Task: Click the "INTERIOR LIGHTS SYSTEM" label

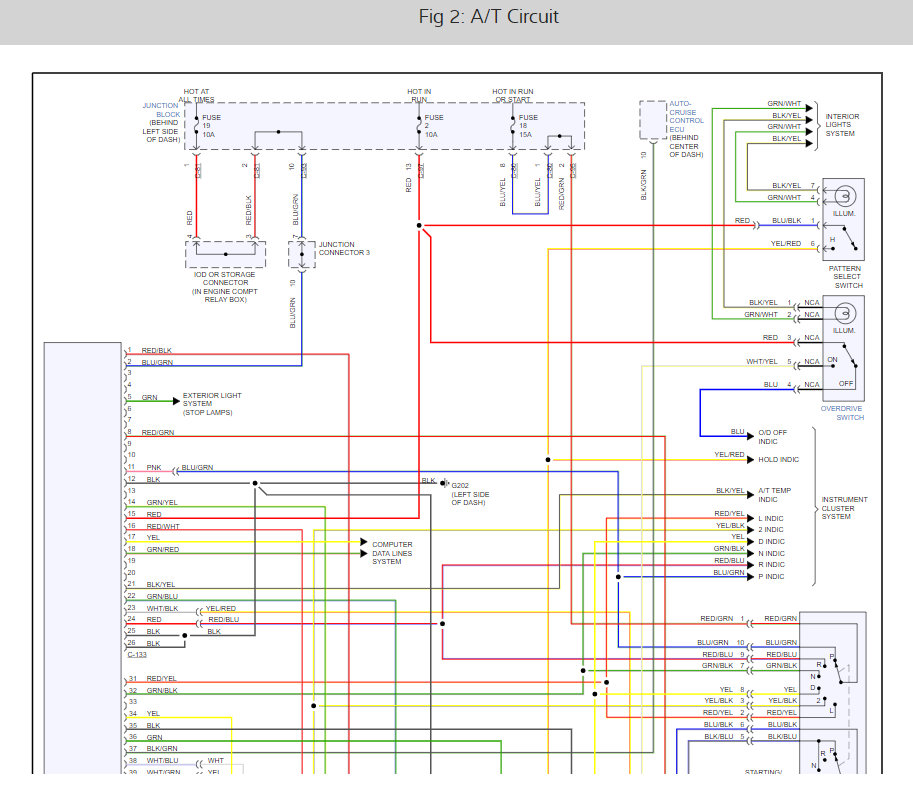Action: (x=842, y=125)
